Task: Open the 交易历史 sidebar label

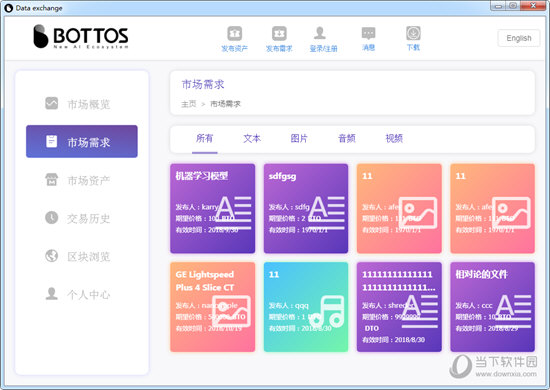Action: 89,218
